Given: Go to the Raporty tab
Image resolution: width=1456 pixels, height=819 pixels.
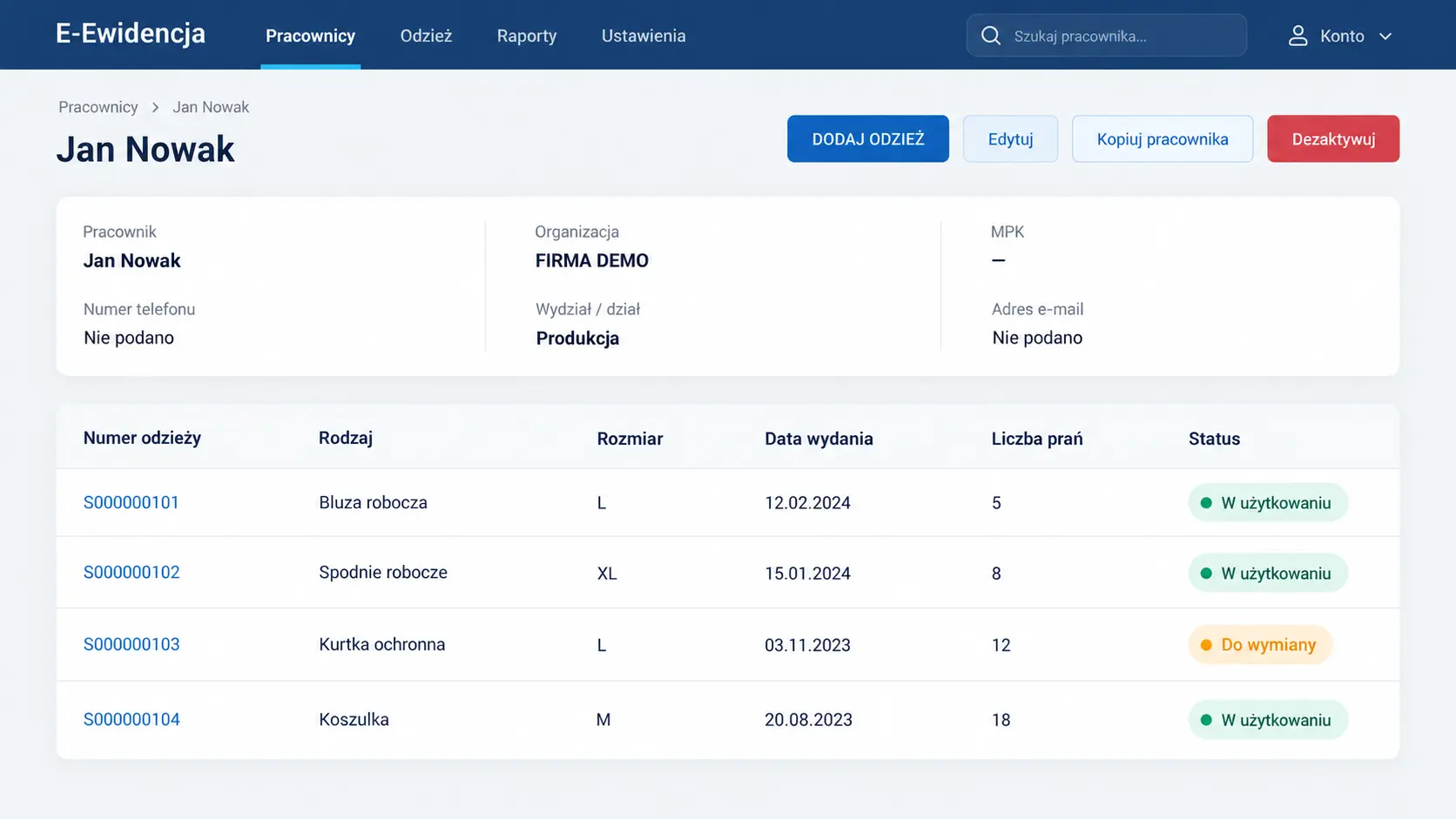Looking at the screenshot, I should [527, 36].
